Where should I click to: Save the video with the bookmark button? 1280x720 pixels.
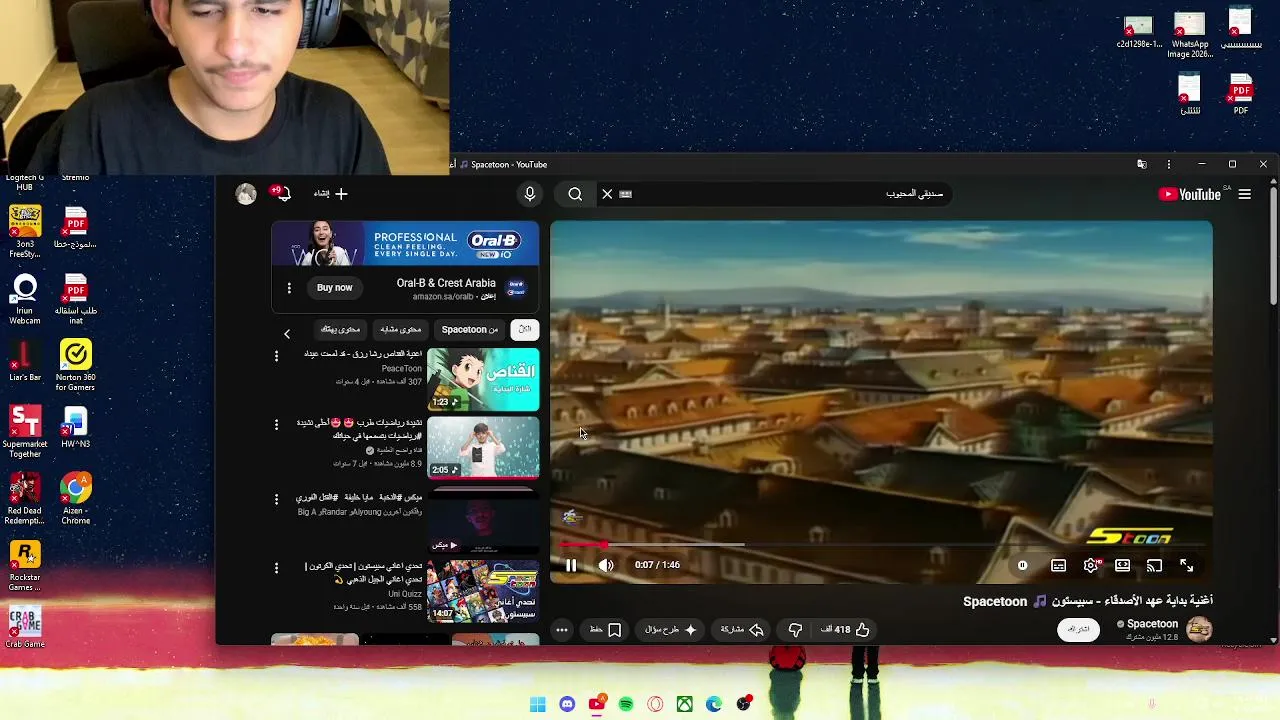pyautogui.click(x=605, y=629)
